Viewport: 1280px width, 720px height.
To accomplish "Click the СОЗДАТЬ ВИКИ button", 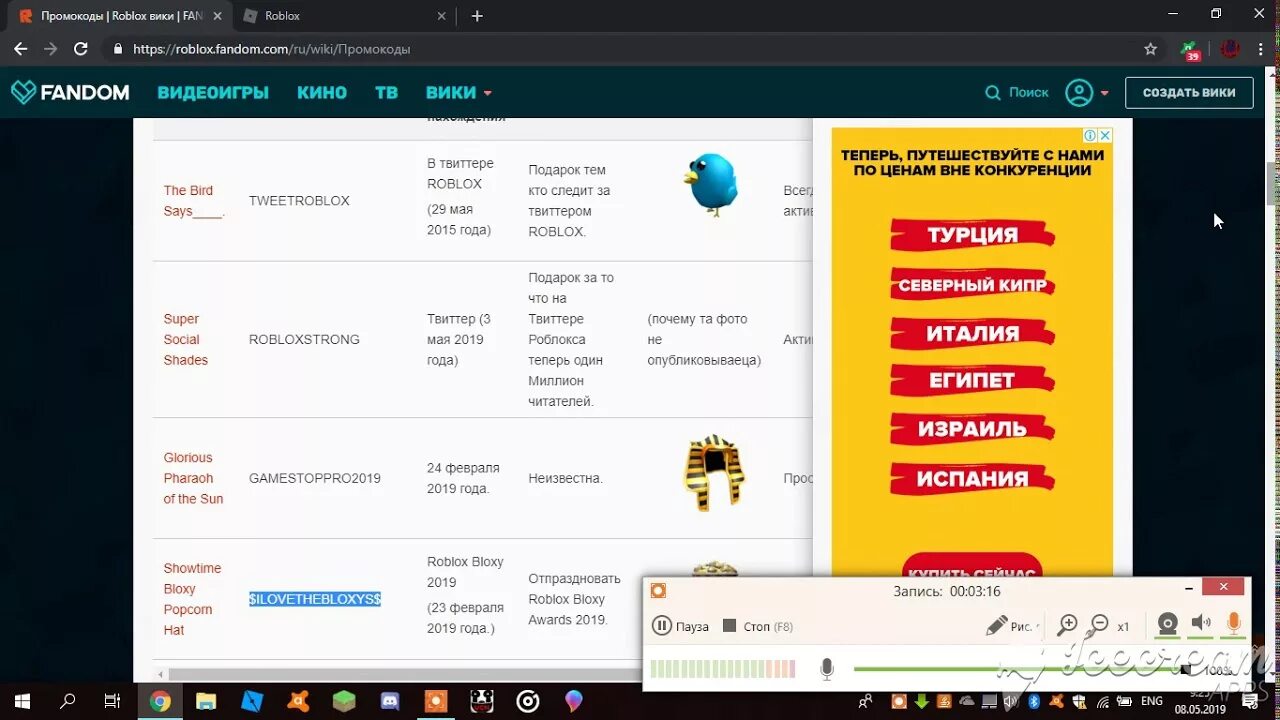I will (x=1189, y=92).
